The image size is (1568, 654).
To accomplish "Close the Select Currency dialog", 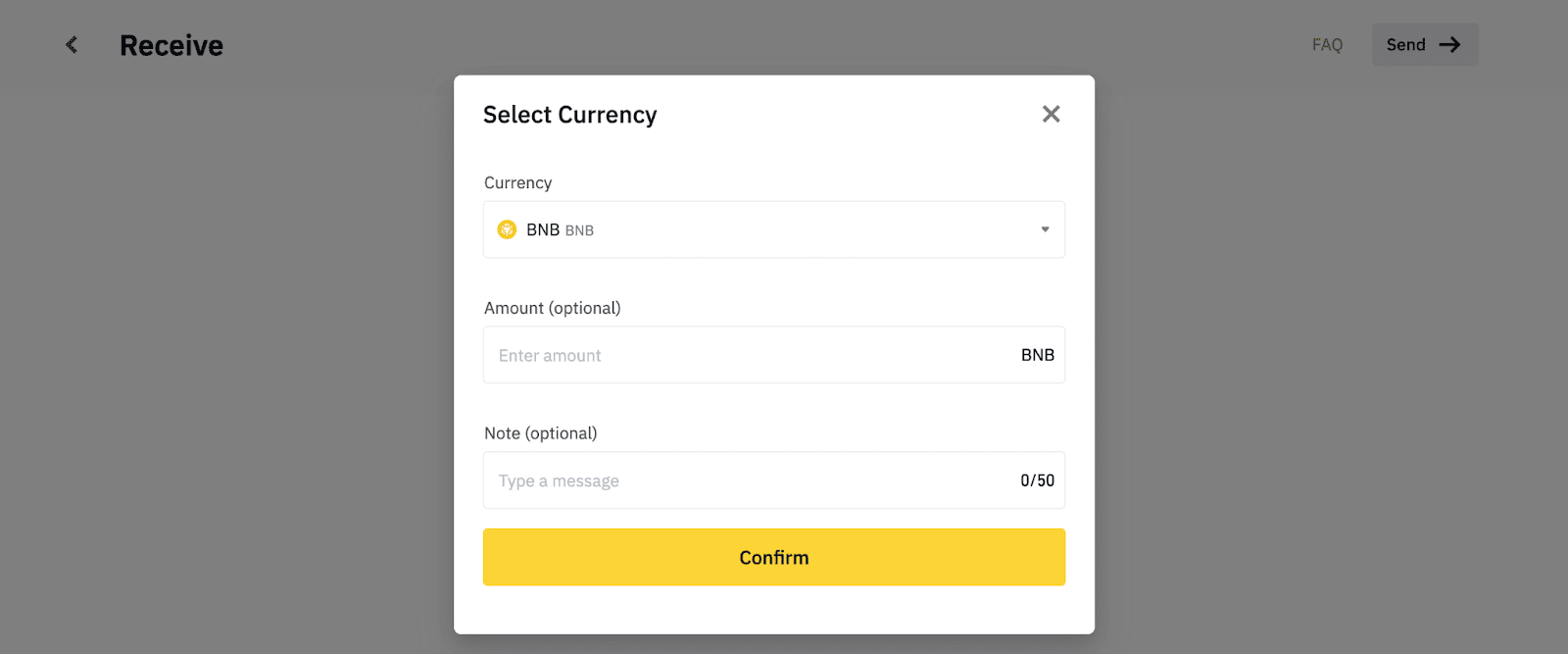I will pos(1052,115).
